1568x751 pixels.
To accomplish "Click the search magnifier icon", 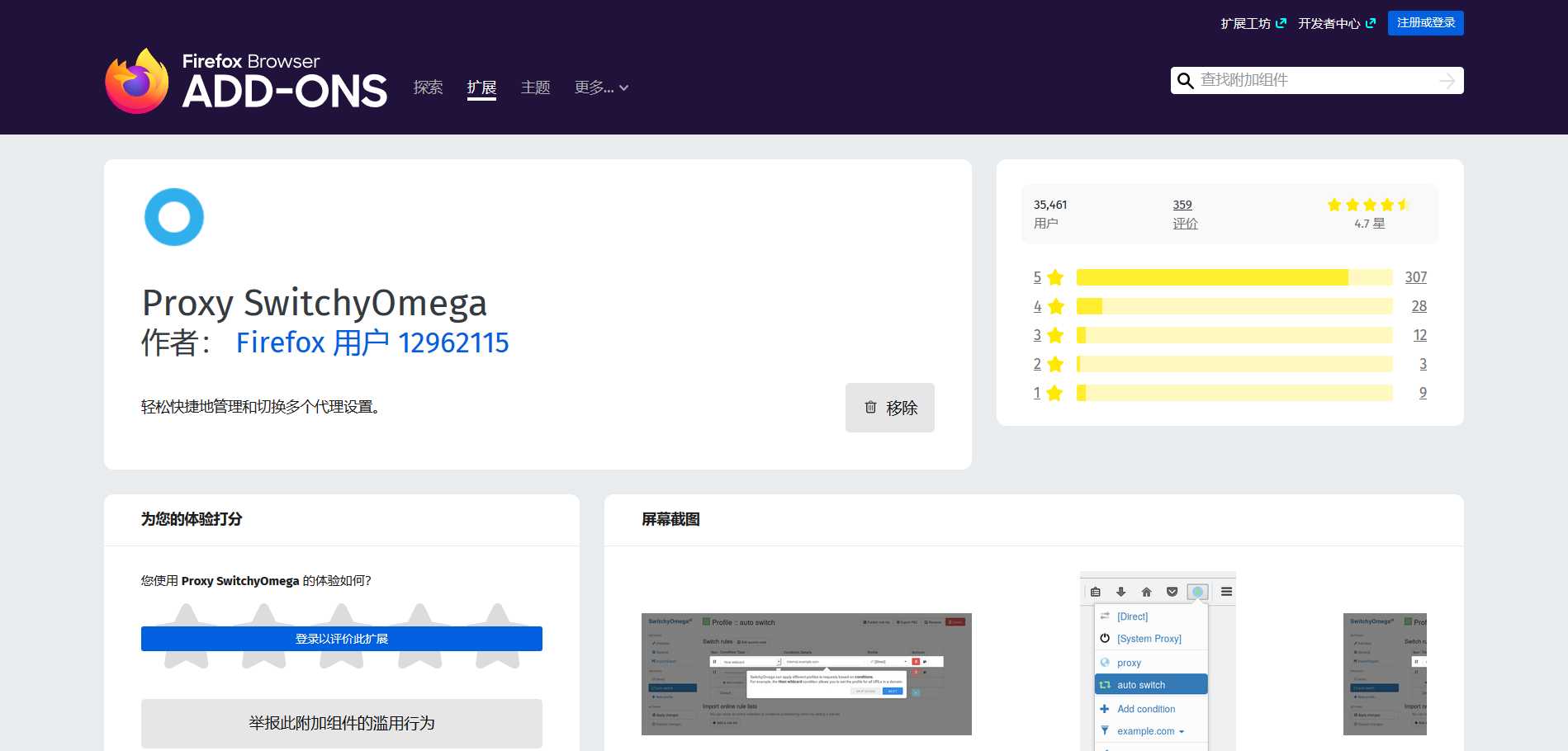I will [1186, 81].
